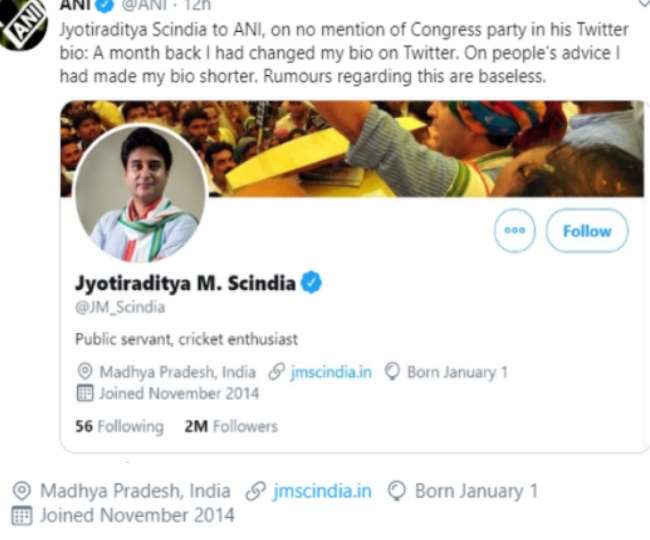
Task: Open the tweet options chevron at top right
Action: pos(641,6)
